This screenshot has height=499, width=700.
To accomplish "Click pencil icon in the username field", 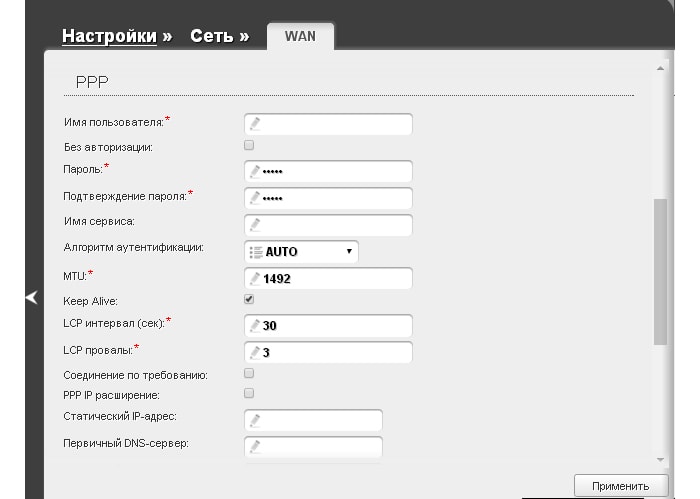I will tap(255, 124).
